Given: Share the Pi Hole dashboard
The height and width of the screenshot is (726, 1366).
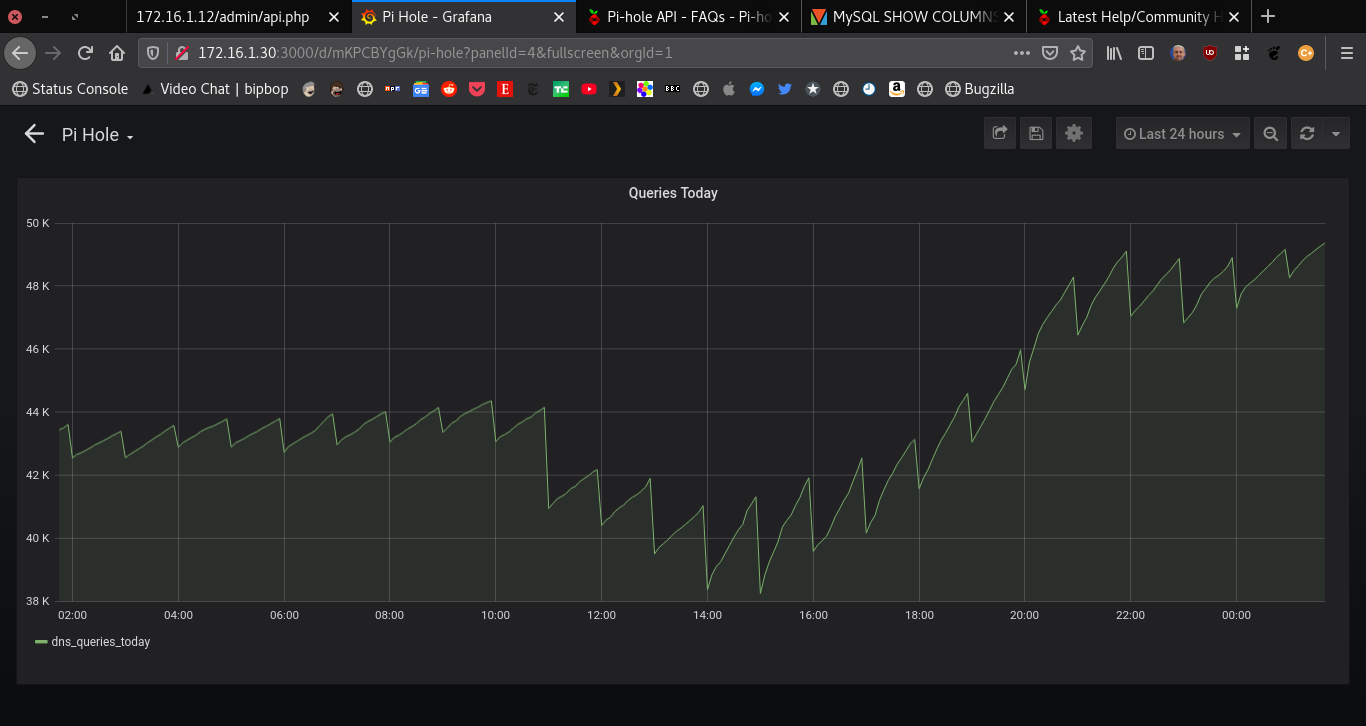Looking at the screenshot, I should [x=999, y=132].
